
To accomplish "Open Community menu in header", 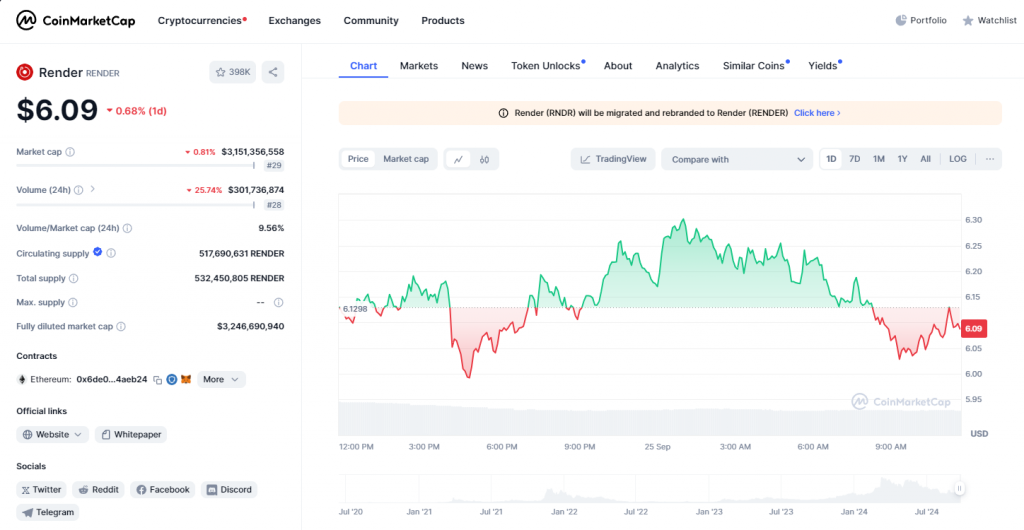I will (x=371, y=21).
